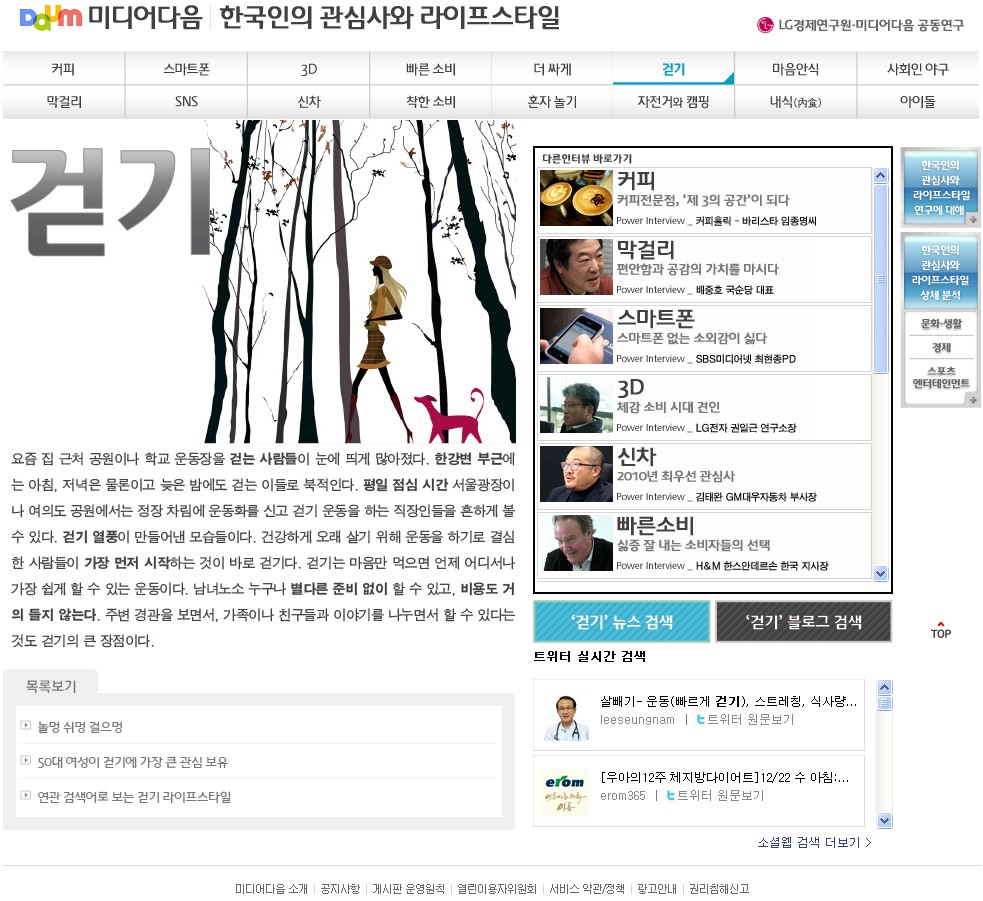Open the 막걸리 tab in navigation
983x901 pixels.
(x=63, y=102)
